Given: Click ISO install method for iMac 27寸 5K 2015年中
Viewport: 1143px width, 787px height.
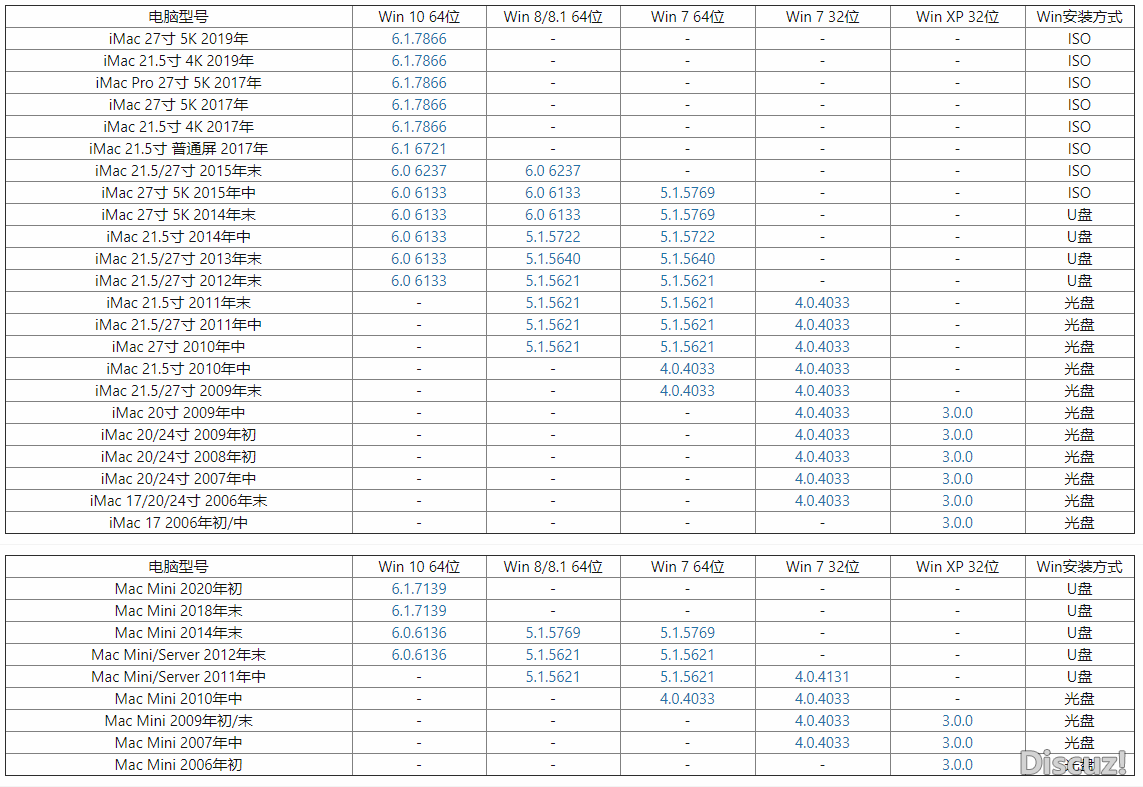Looking at the screenshot, I should [1080, 192].
